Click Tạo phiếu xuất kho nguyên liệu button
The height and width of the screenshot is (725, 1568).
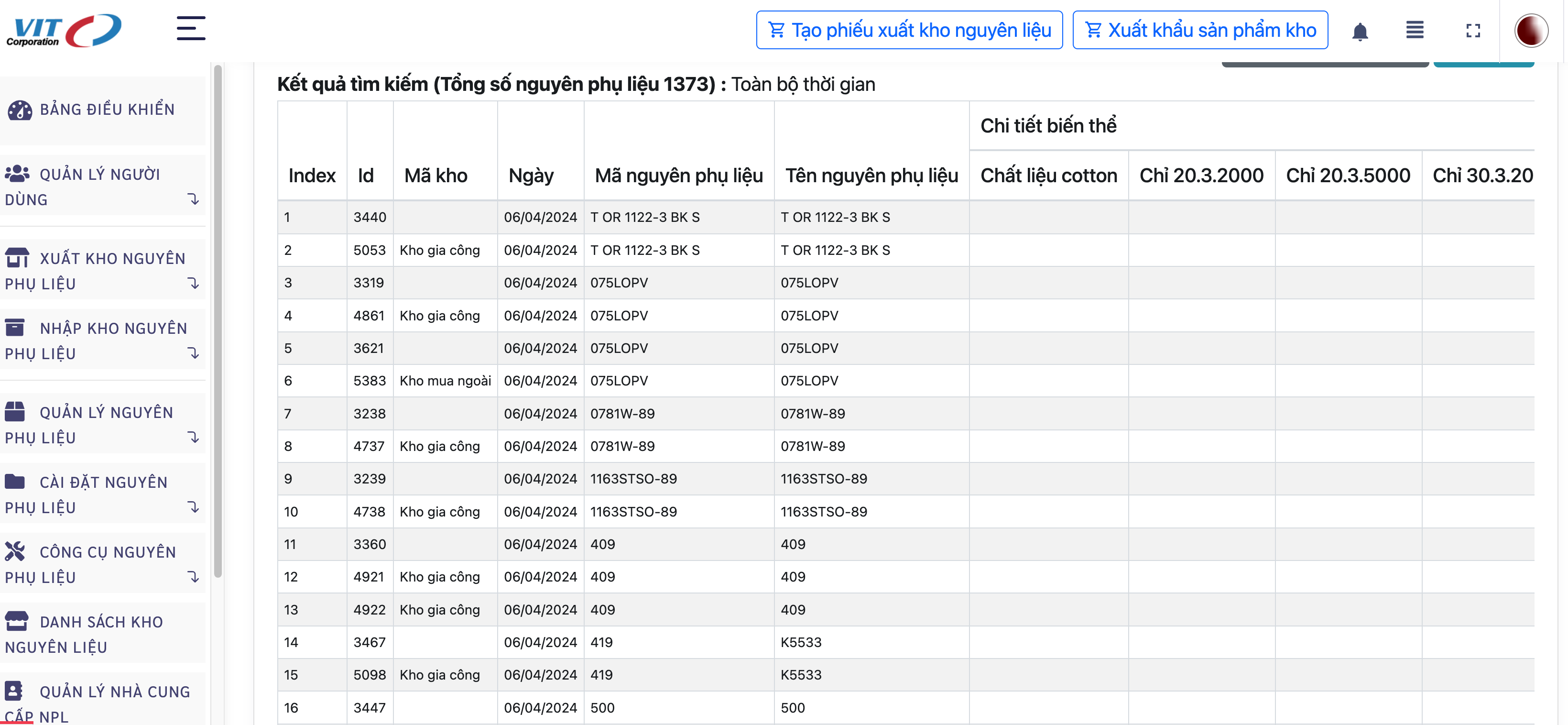coord(909,31)
